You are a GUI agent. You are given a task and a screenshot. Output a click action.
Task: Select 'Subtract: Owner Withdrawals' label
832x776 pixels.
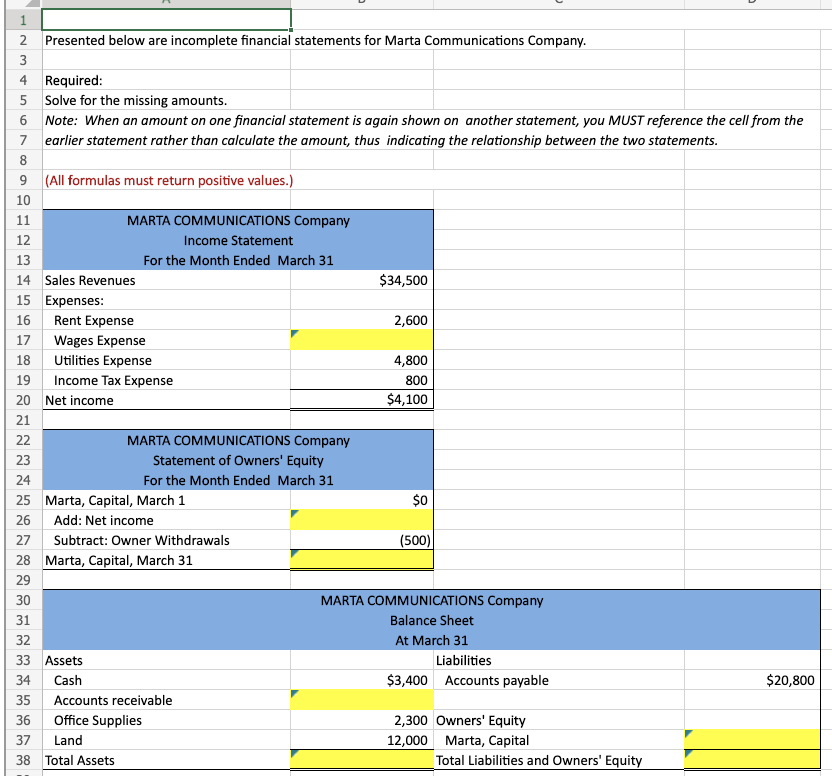(141, 540)
